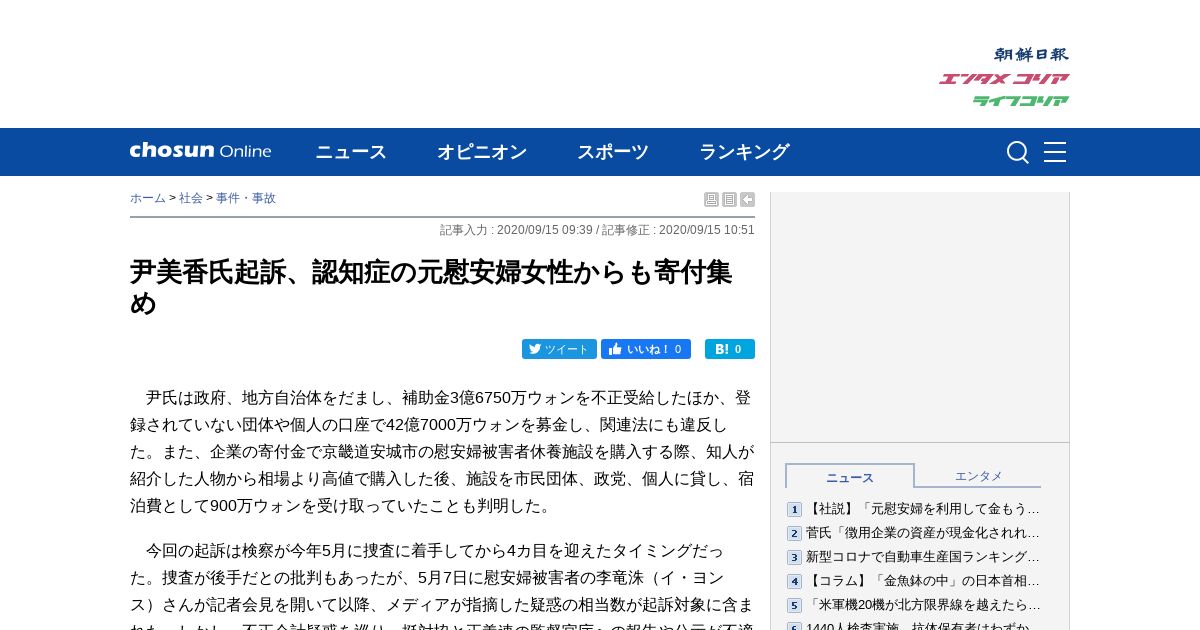This screenshot has width=1200, height=630.
Task: Click the Facebook いいね! button
Action: [646, 349]
